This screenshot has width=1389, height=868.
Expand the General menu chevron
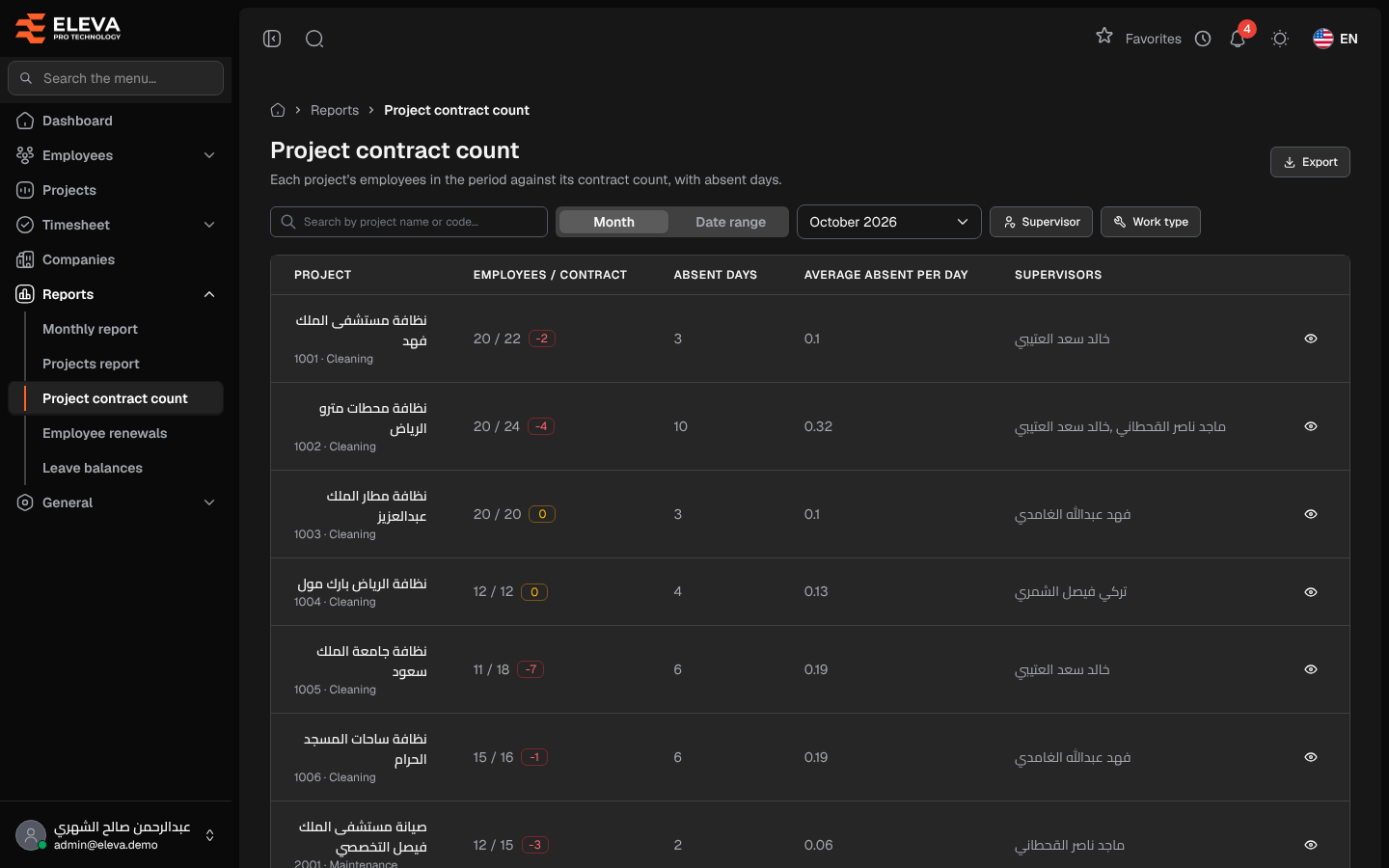(x=209, y=502)
